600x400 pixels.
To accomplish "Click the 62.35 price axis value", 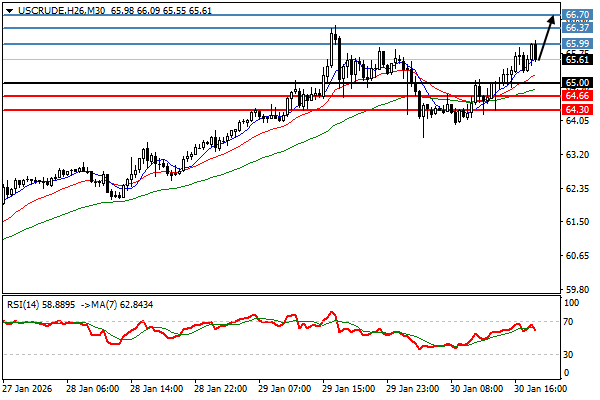I will click(x=575, y=189).
